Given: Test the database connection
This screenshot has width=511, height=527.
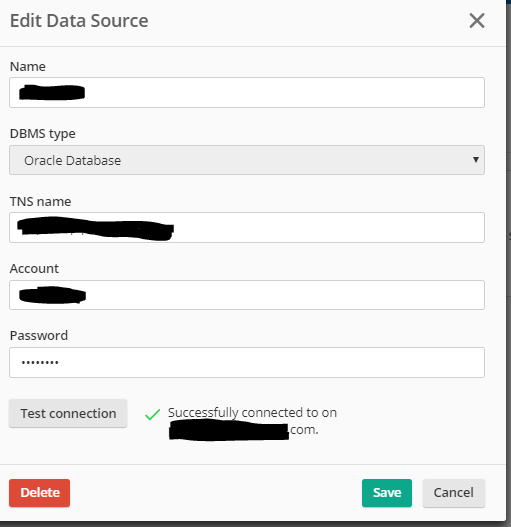Looking at the screenshot, I should [x=68, y=413].
